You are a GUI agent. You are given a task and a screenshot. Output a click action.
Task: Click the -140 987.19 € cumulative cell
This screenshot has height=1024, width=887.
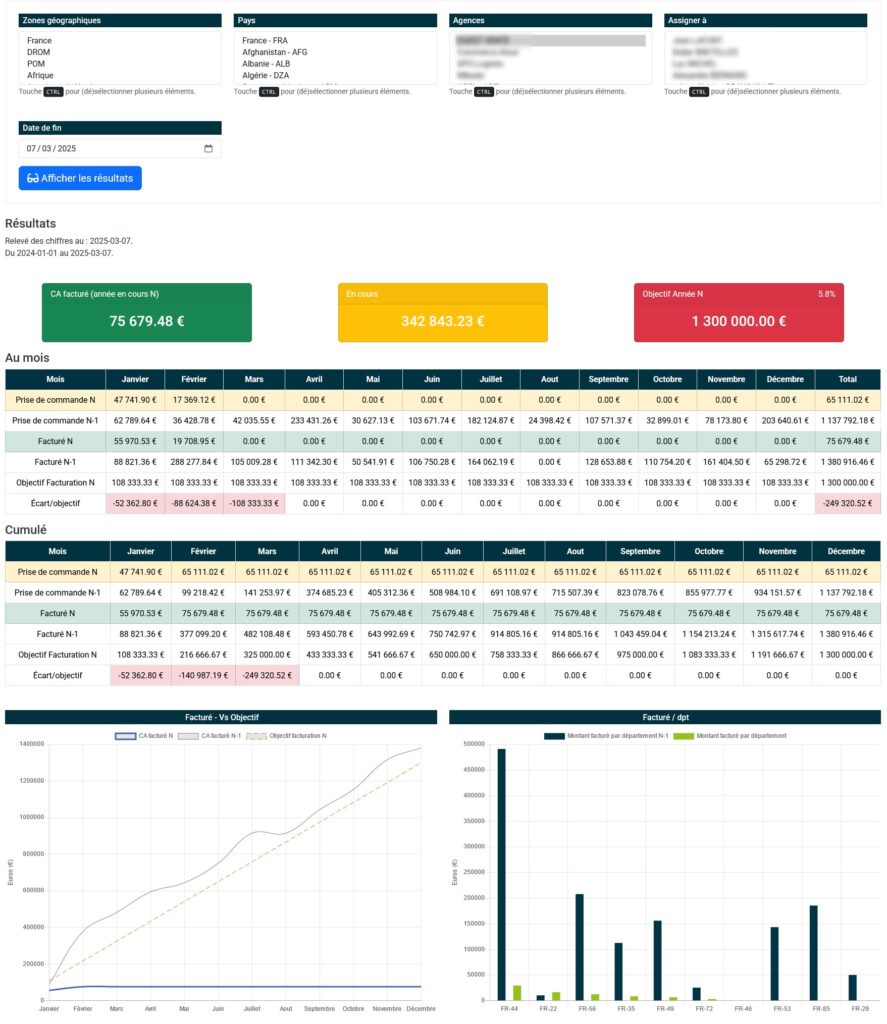(203, 675)
